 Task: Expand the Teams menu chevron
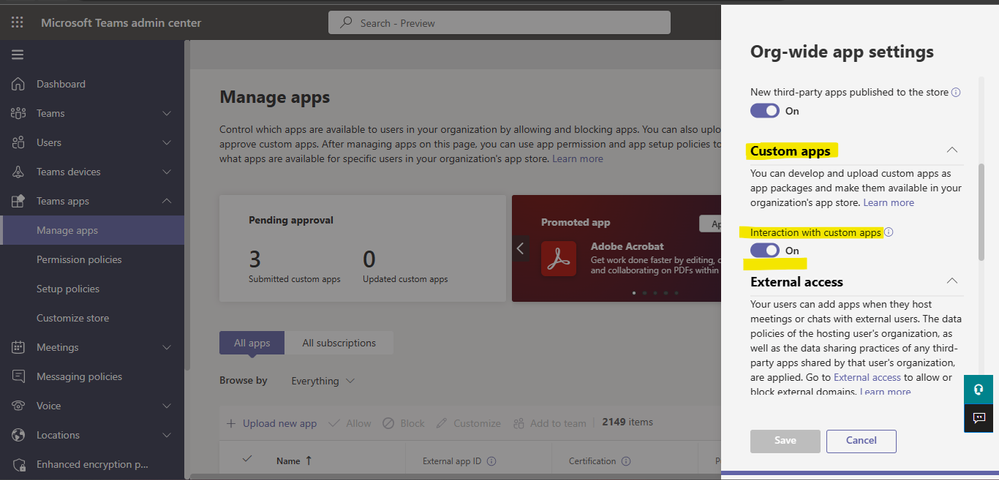tap(167, 113)
